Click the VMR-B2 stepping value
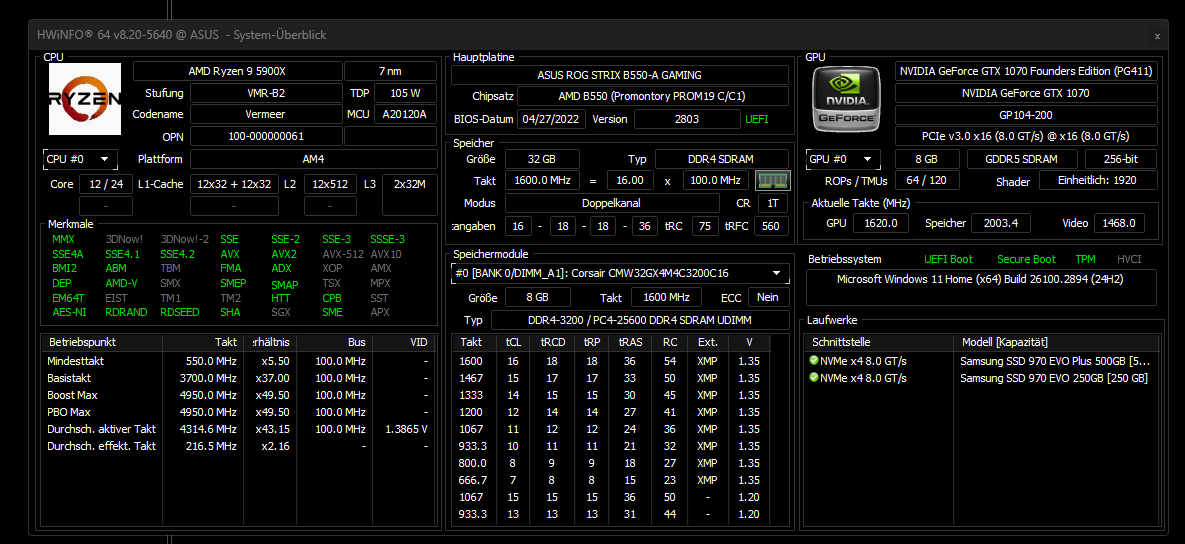The image size is (1185, 544). (x=266, y=94)
